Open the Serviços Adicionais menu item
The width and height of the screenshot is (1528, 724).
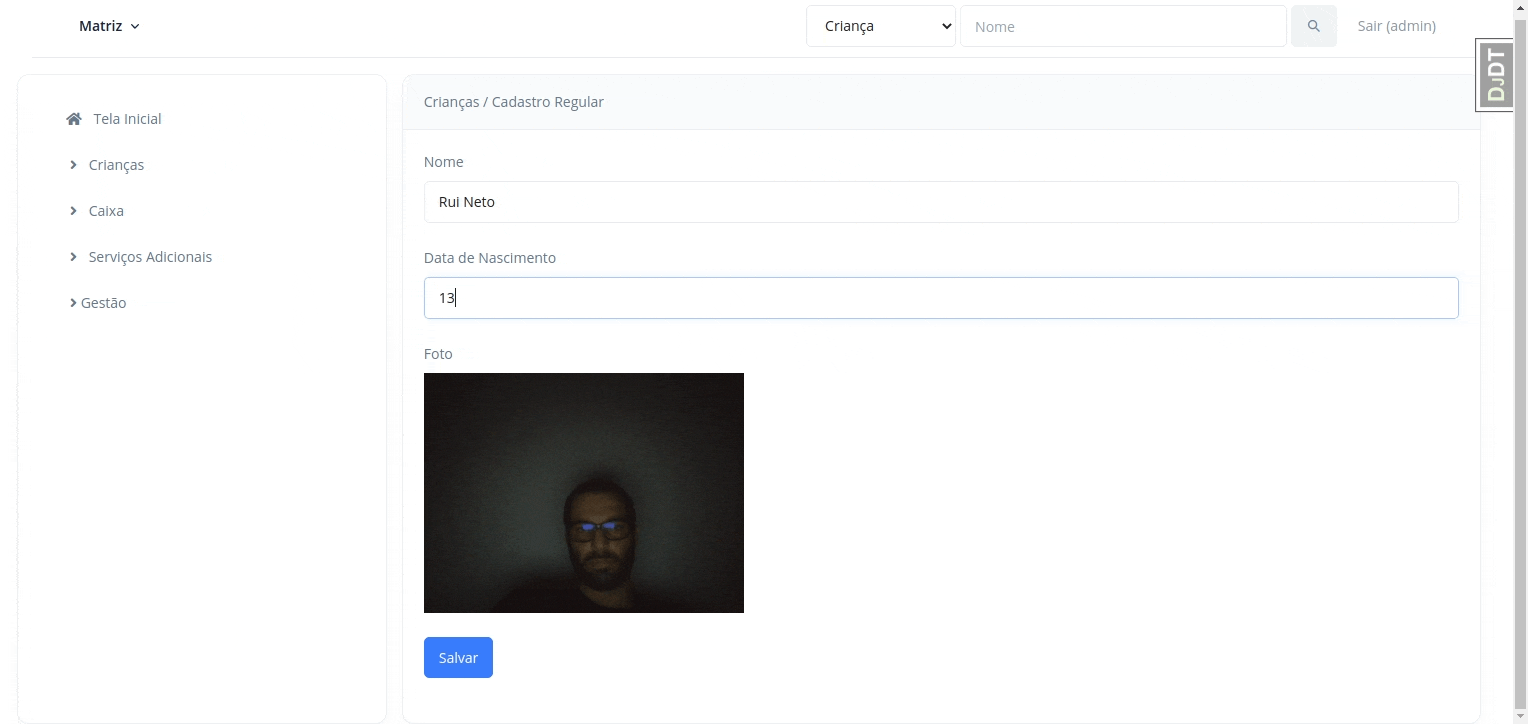(x=150, y=257)
